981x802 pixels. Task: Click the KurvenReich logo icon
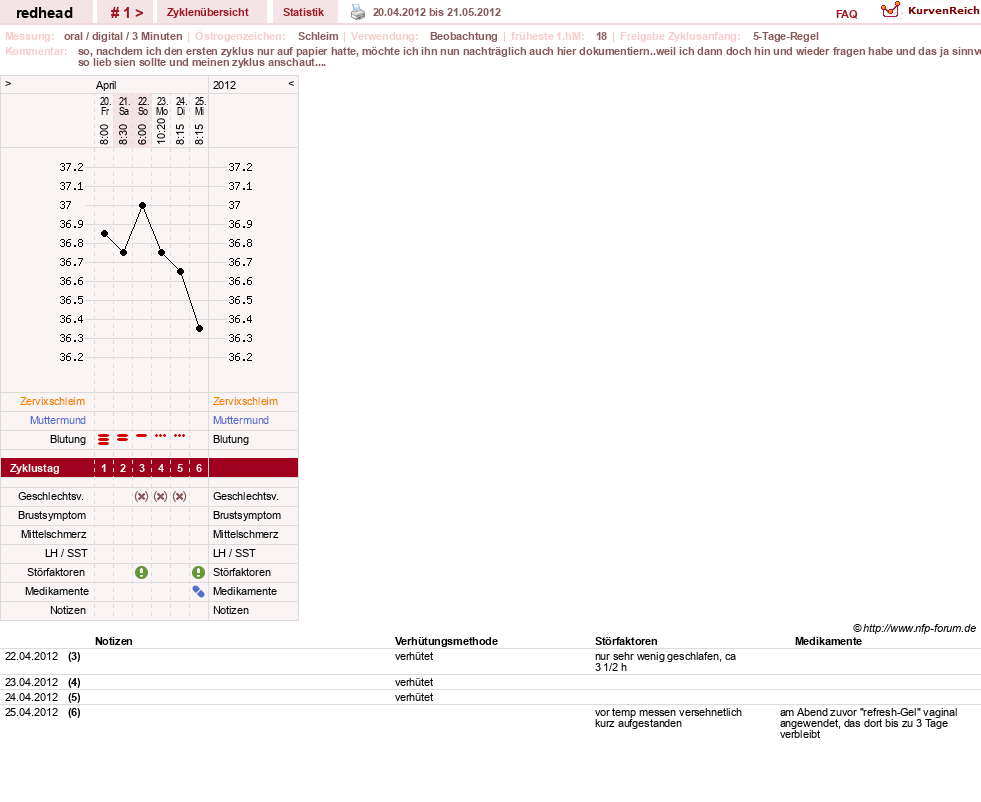[x=890, y=10]
